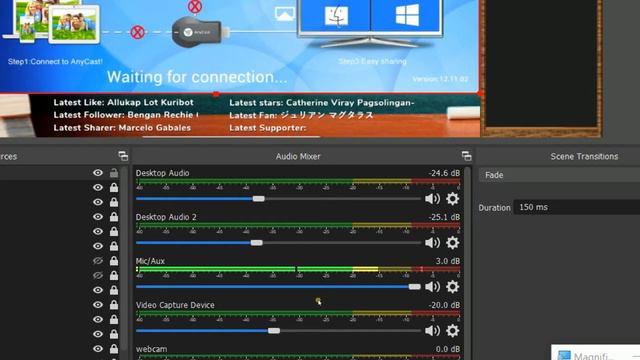The image size is (640, 360).
Task: Click the bottom-center red resize handle
Action: tap(216, 94)
